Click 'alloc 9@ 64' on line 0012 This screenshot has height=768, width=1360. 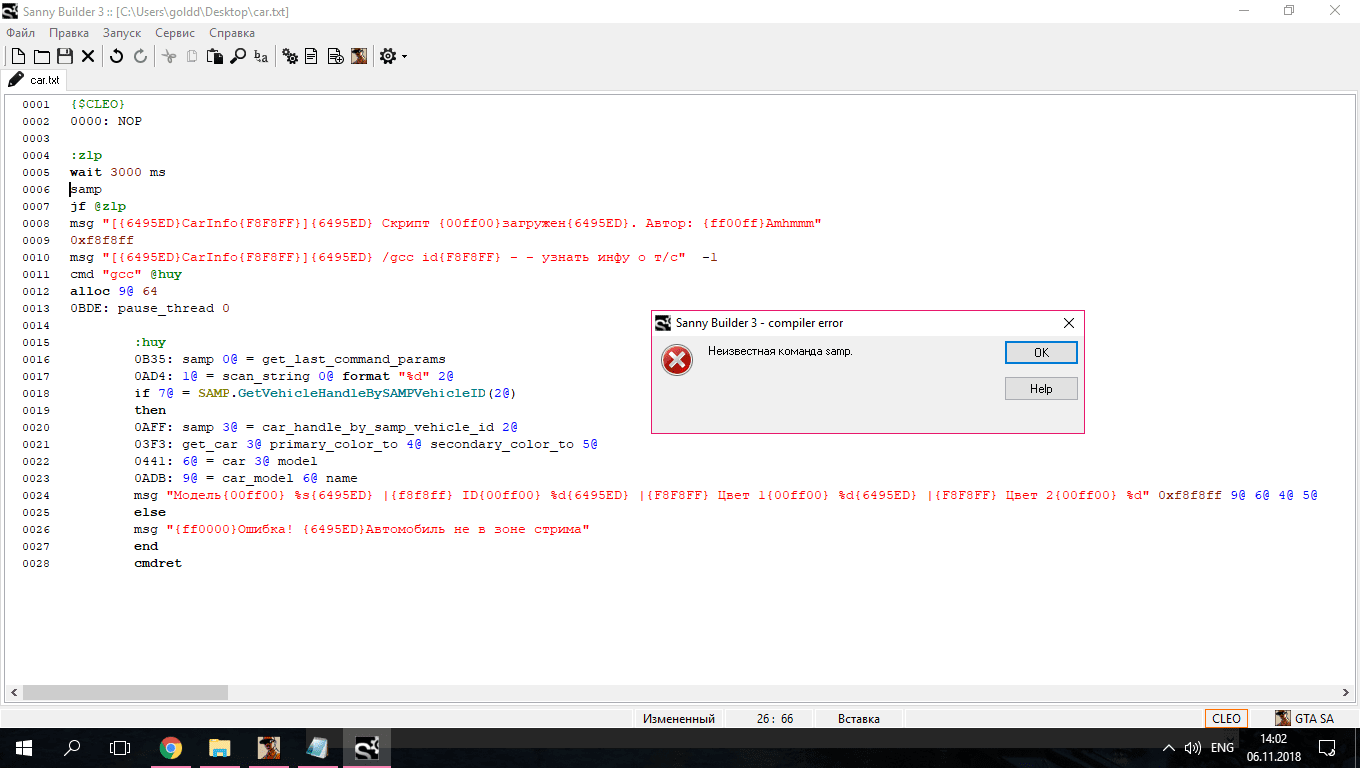(114, 291)
